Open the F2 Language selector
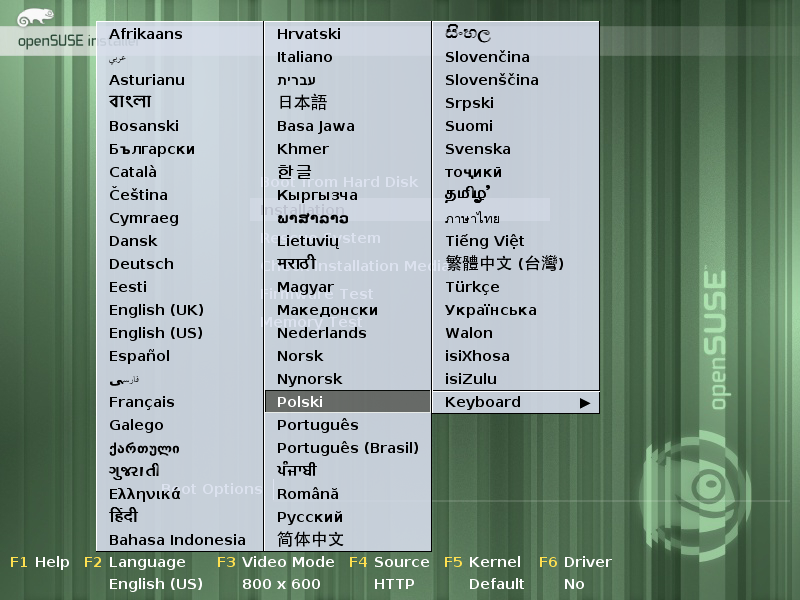 click(x=135, y=562)
